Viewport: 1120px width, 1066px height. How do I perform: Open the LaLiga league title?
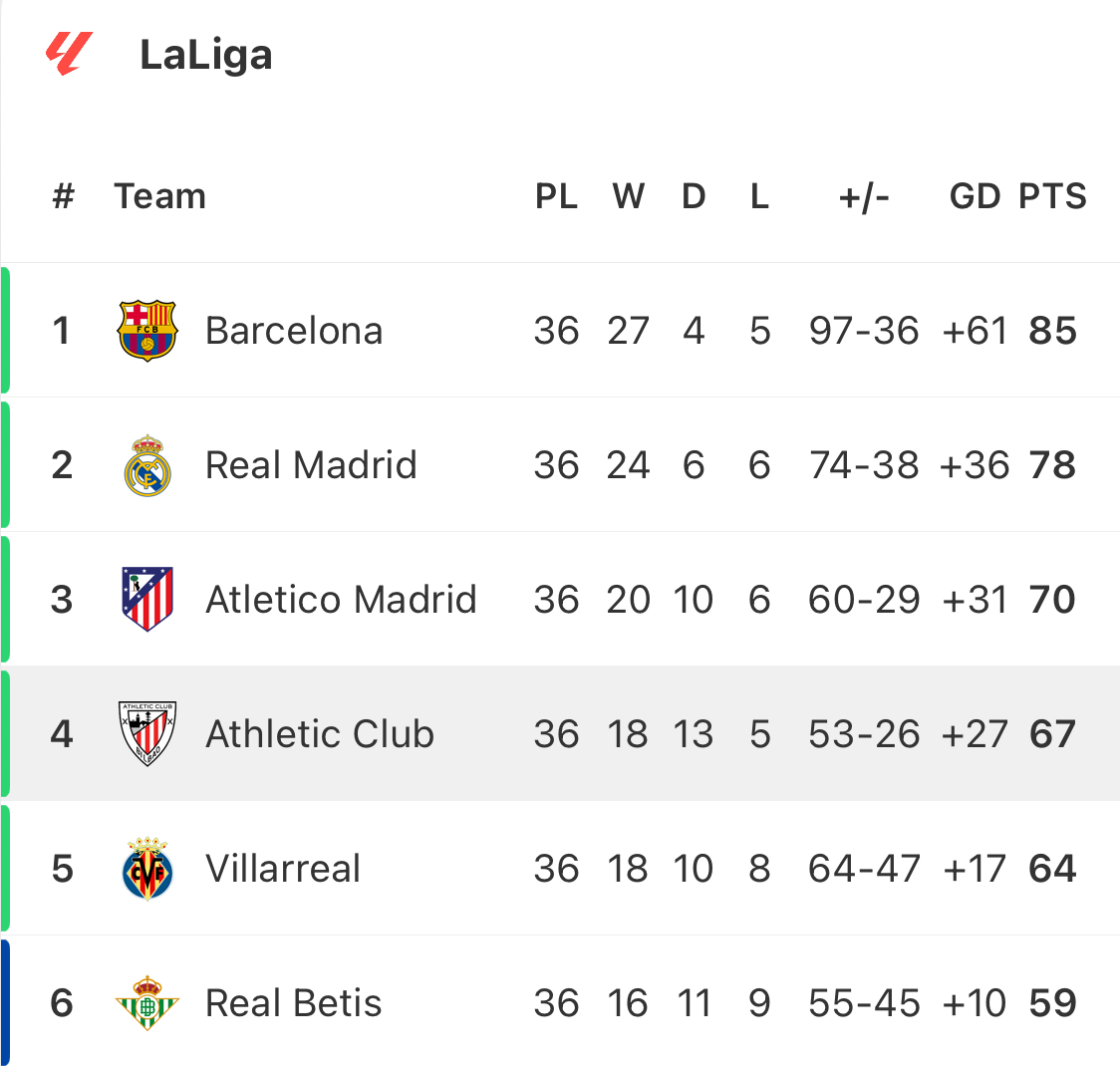click(205, 55)
